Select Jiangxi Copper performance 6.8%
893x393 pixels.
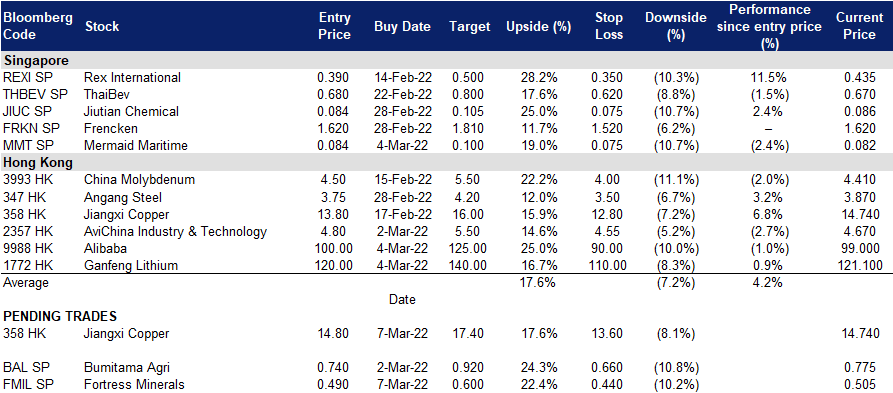769,214
